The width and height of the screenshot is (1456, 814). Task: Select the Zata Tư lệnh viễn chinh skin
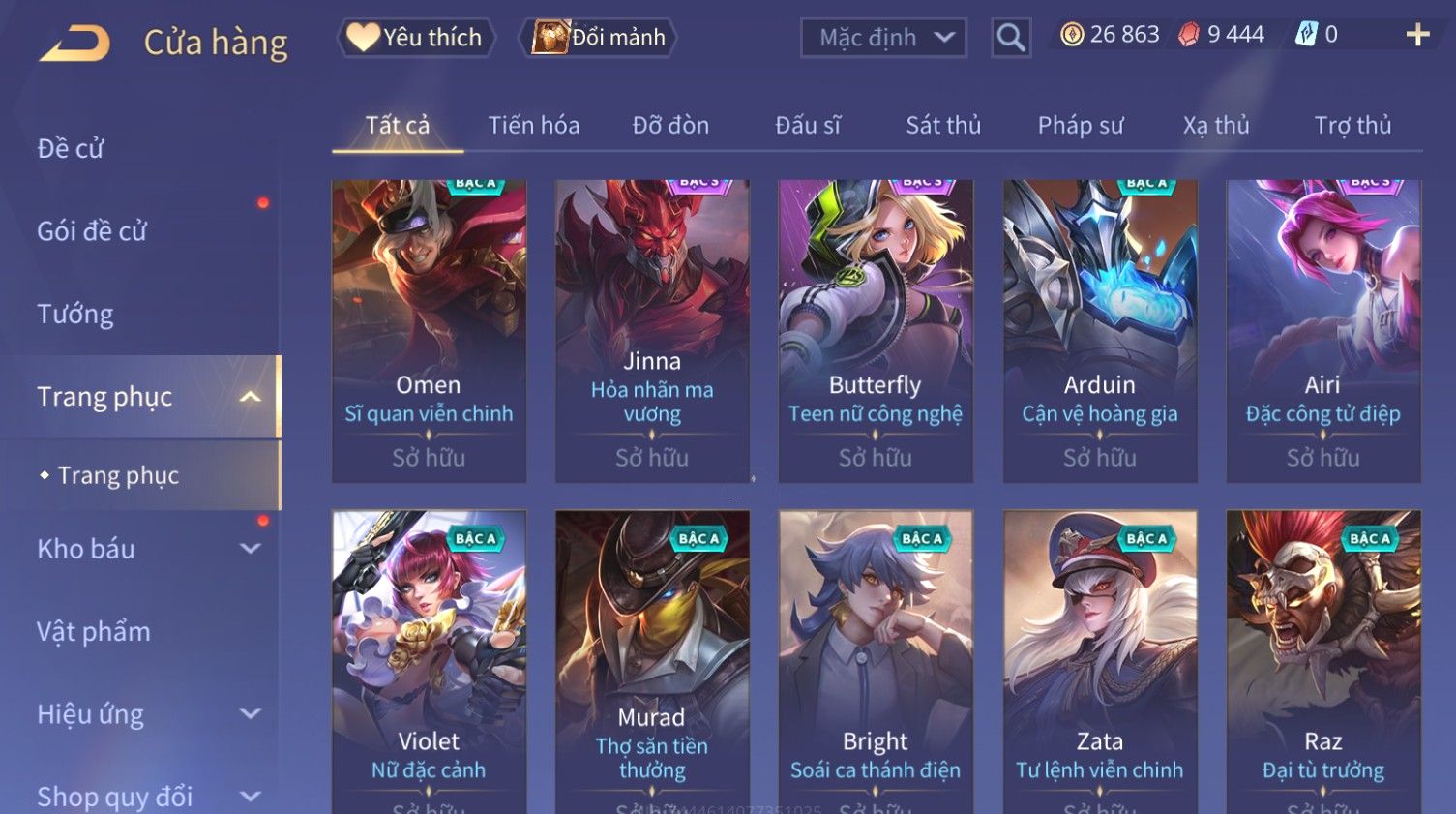pyautogui.click(x=1100, y=662)
